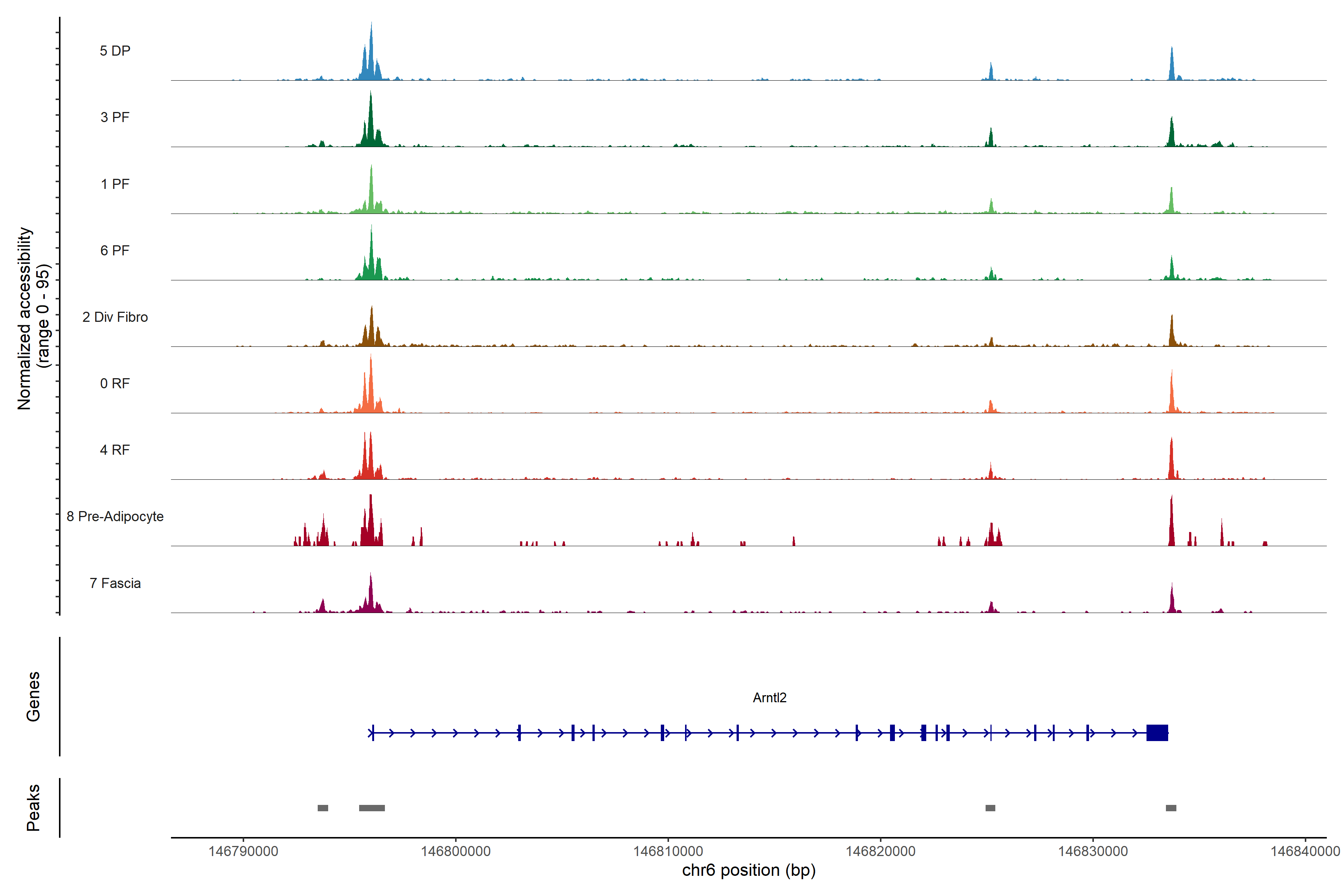Image resolution: width=1344 pixels, height=896 pixels.
Task: Click the Arntl2 gene name
Action: [769, 698]
